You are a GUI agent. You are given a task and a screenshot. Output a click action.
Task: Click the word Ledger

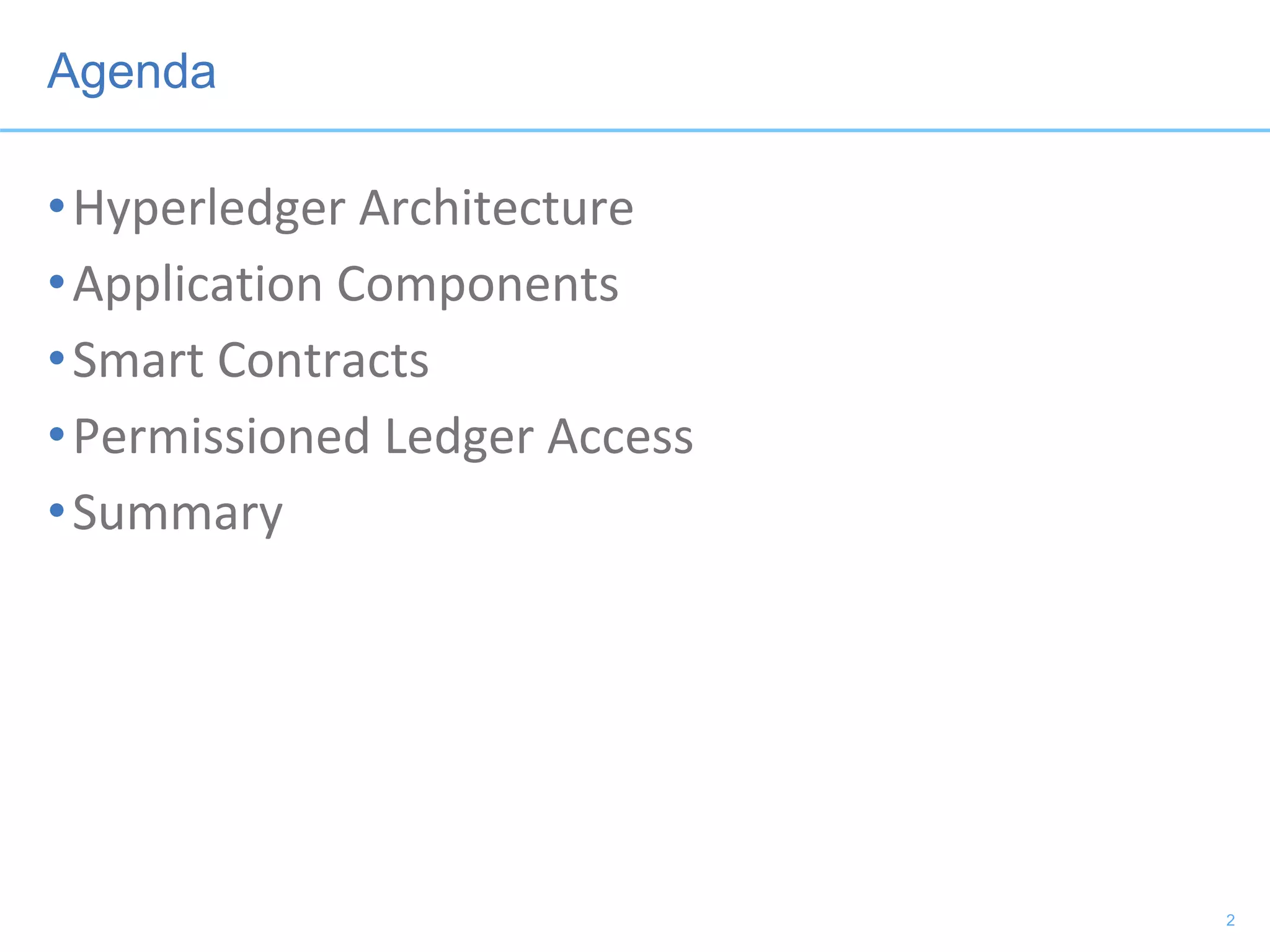(x=459, y=438)
